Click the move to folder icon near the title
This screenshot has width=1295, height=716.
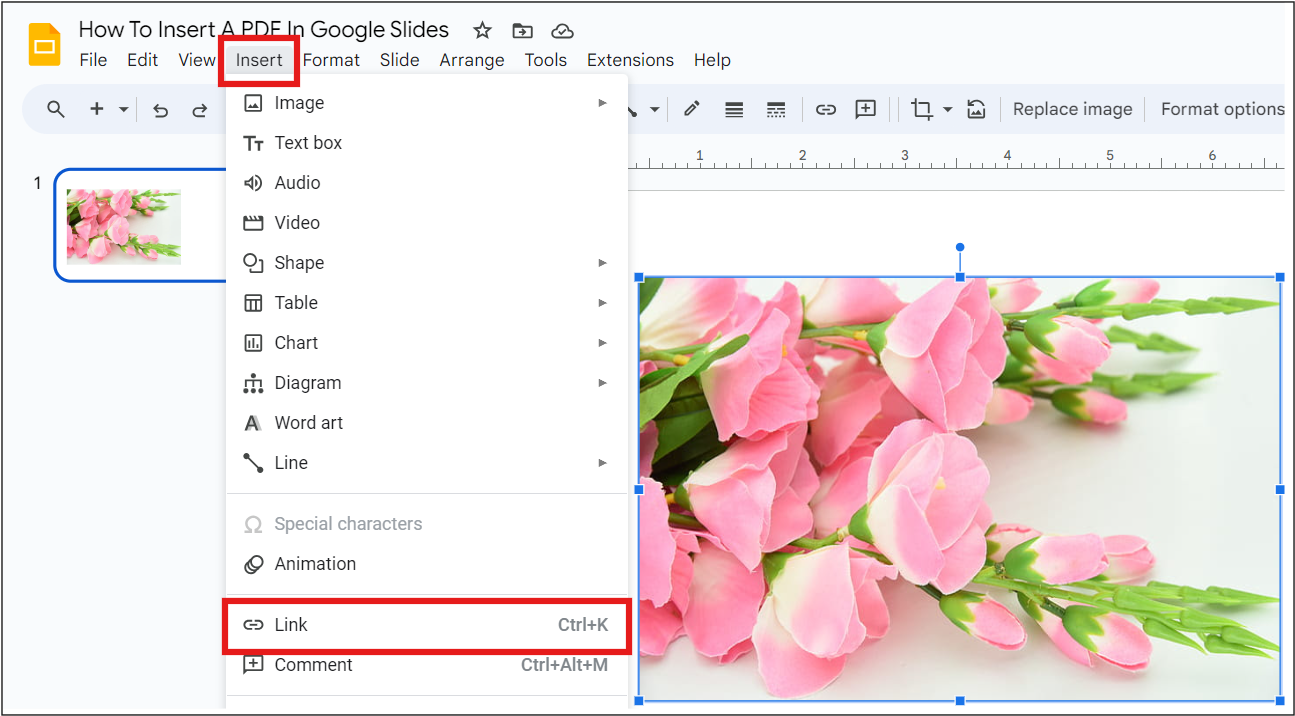pos(522,30)
